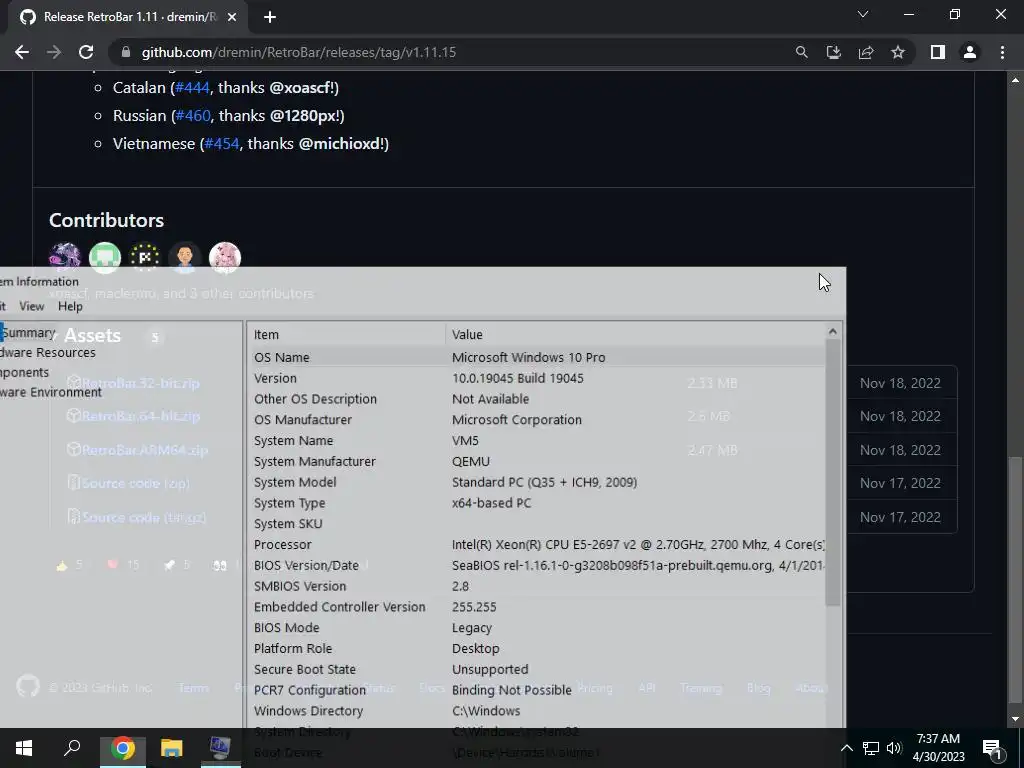This screenshot has width=1024, height=768.
Task: Select the Version row
Action: (537, 378)
